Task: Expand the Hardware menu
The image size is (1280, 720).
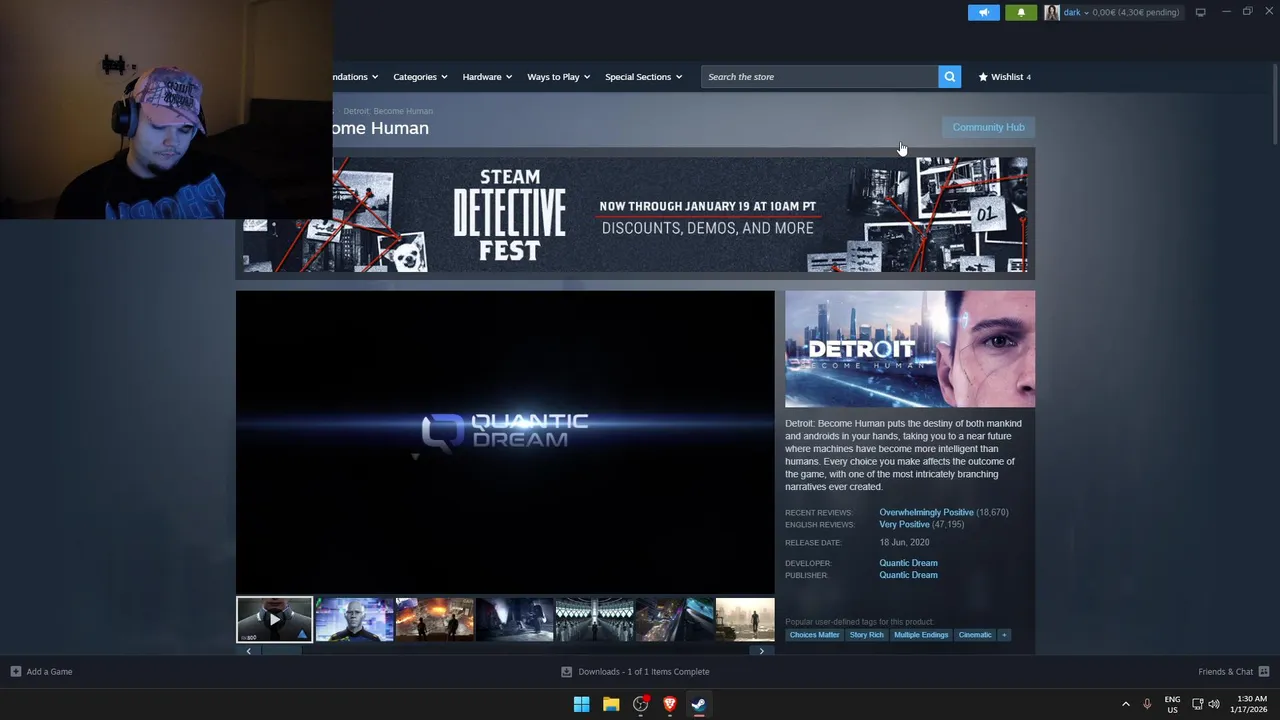Action: click(x=487, y=76)
